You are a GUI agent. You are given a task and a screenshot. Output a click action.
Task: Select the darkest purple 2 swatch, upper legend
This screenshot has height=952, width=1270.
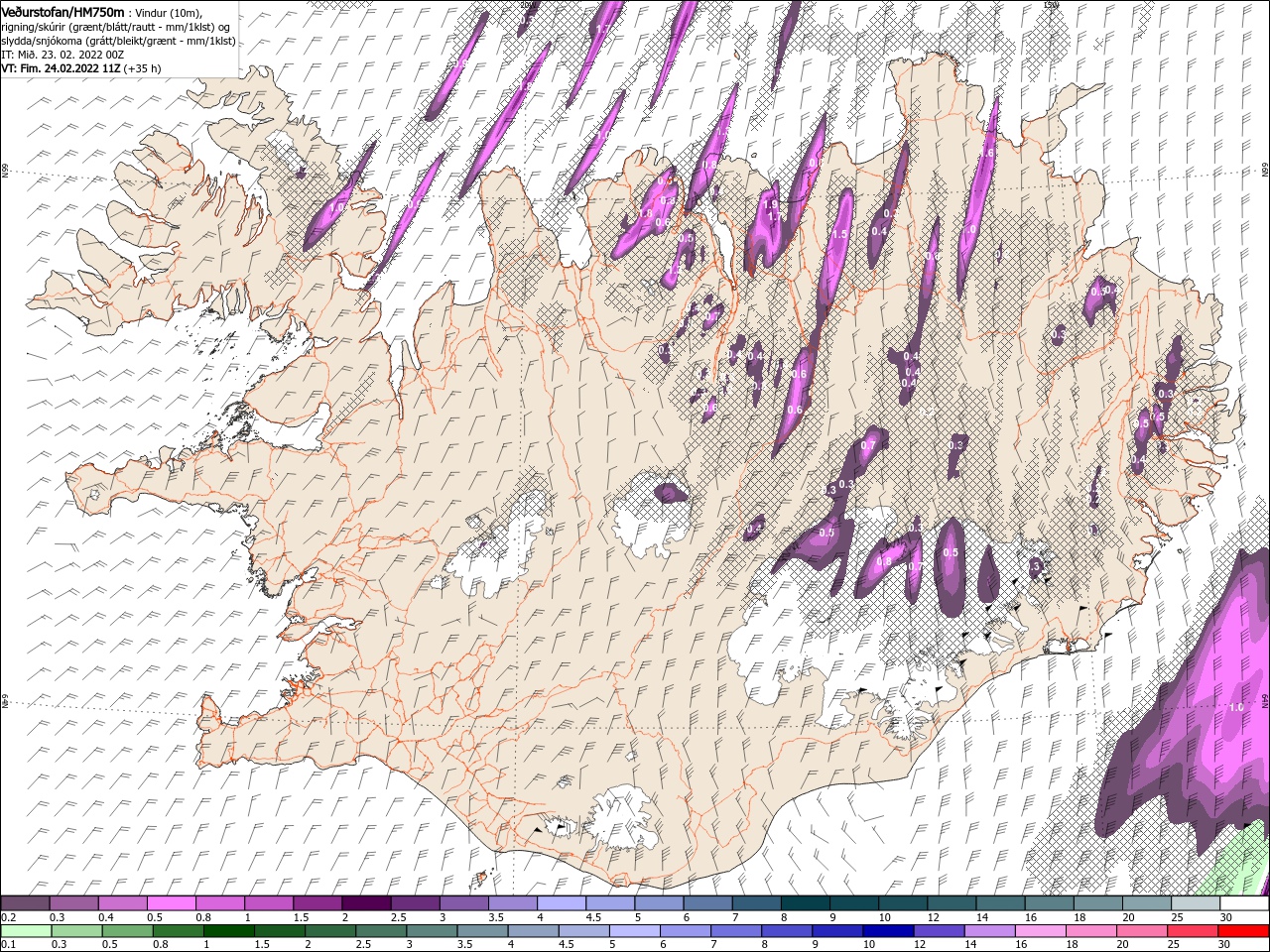click(365, 903)
